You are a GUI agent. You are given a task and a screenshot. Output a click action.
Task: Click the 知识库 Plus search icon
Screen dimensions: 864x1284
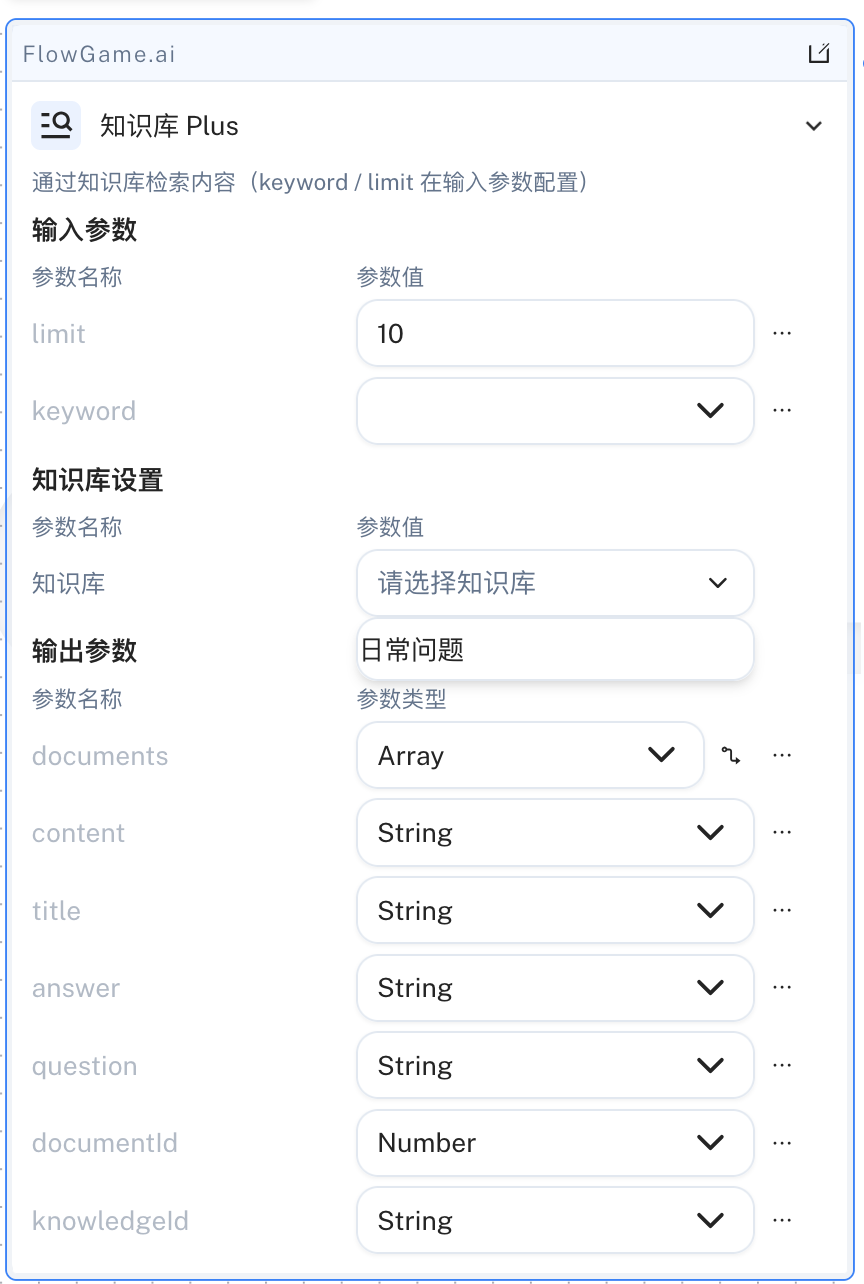(x=56, y=125)
